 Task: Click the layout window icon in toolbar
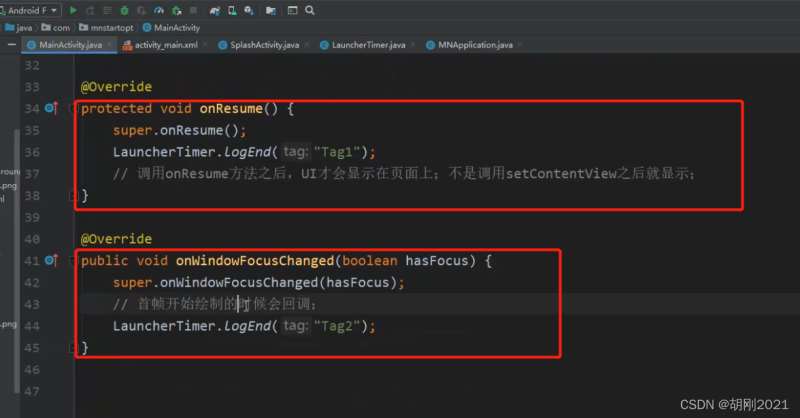292,10
